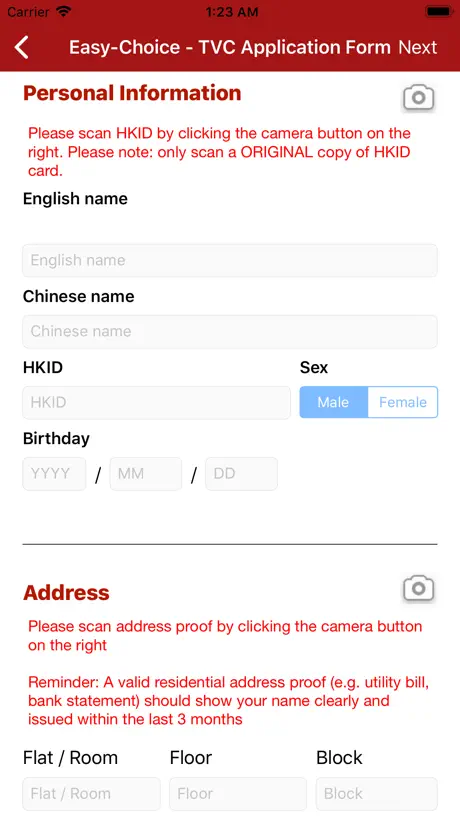The height and width of the screenshot is (818, 460).
Task: Tap the Carrier label in status bar
Action: [x=29, y=12]
